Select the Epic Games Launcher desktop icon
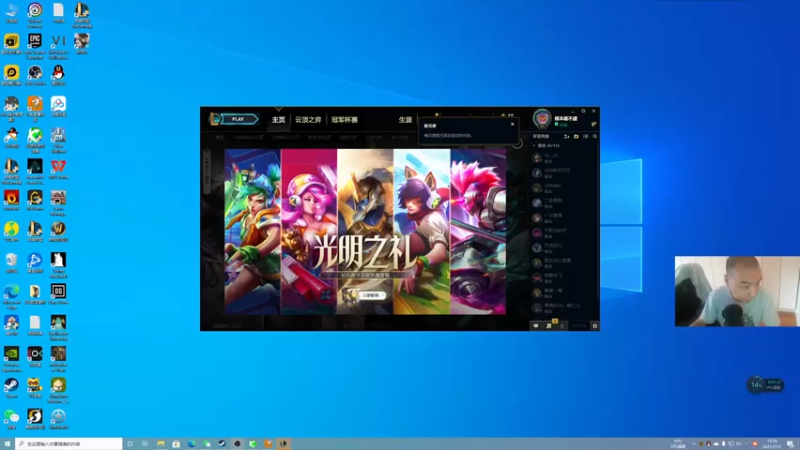 35,44
